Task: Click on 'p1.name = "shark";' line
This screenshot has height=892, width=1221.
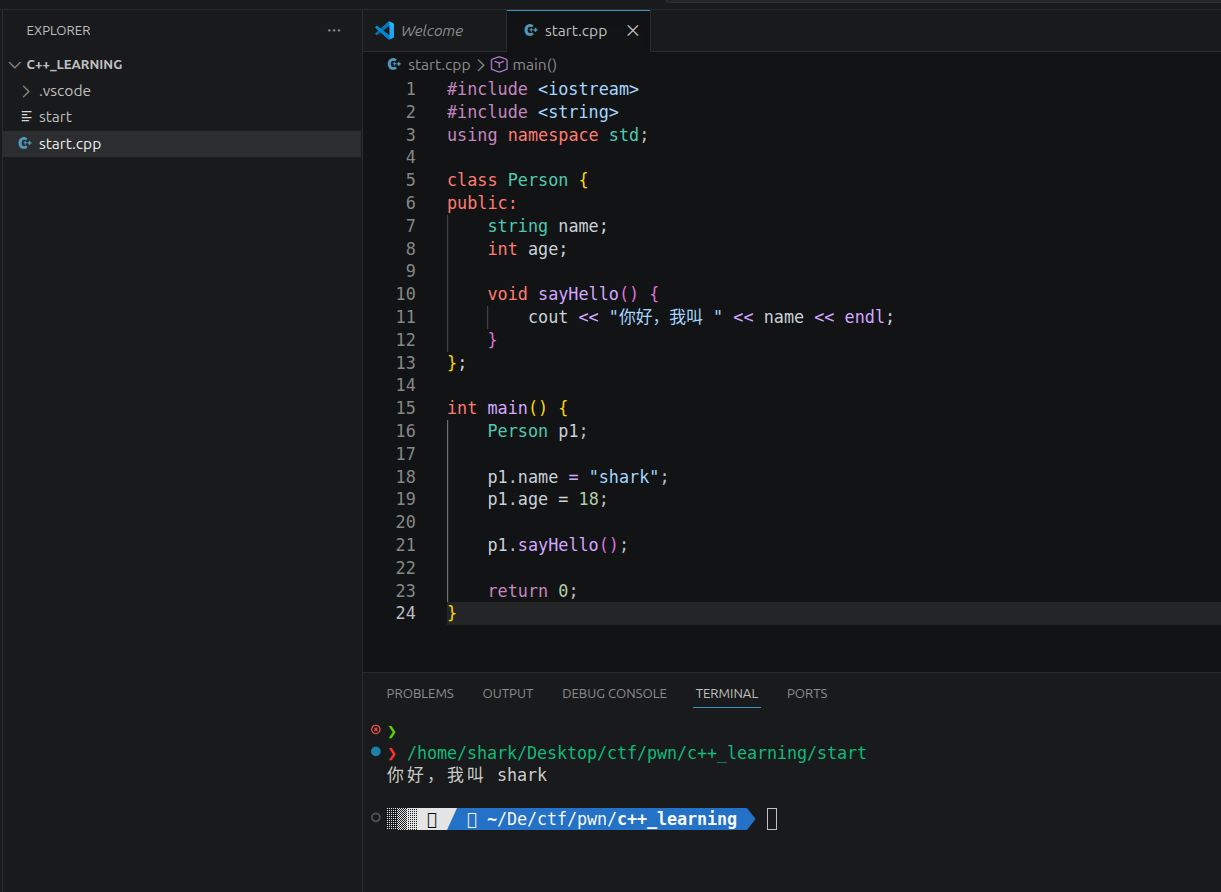Action: point(578,477)
